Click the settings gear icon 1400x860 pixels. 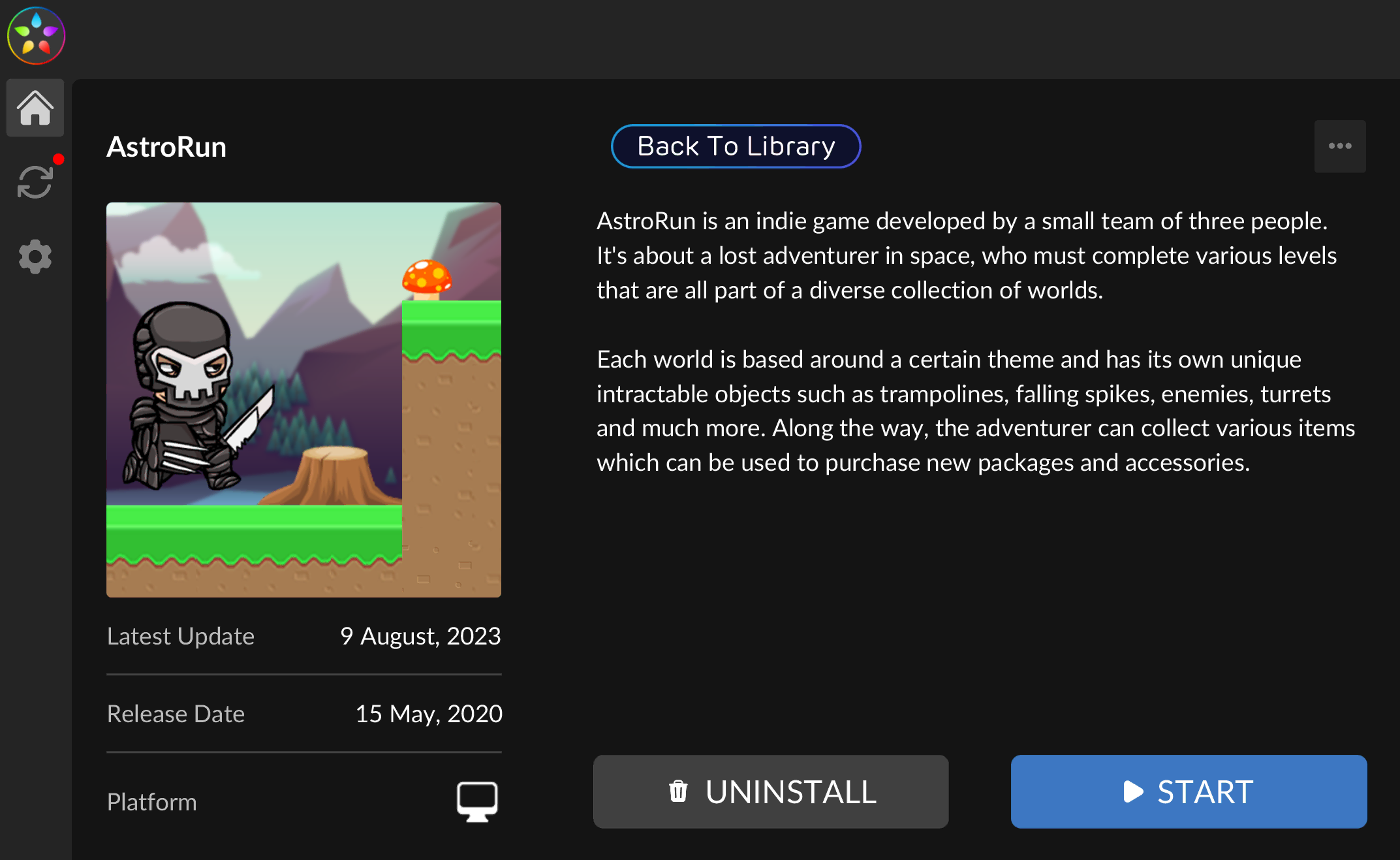(35, 255)
